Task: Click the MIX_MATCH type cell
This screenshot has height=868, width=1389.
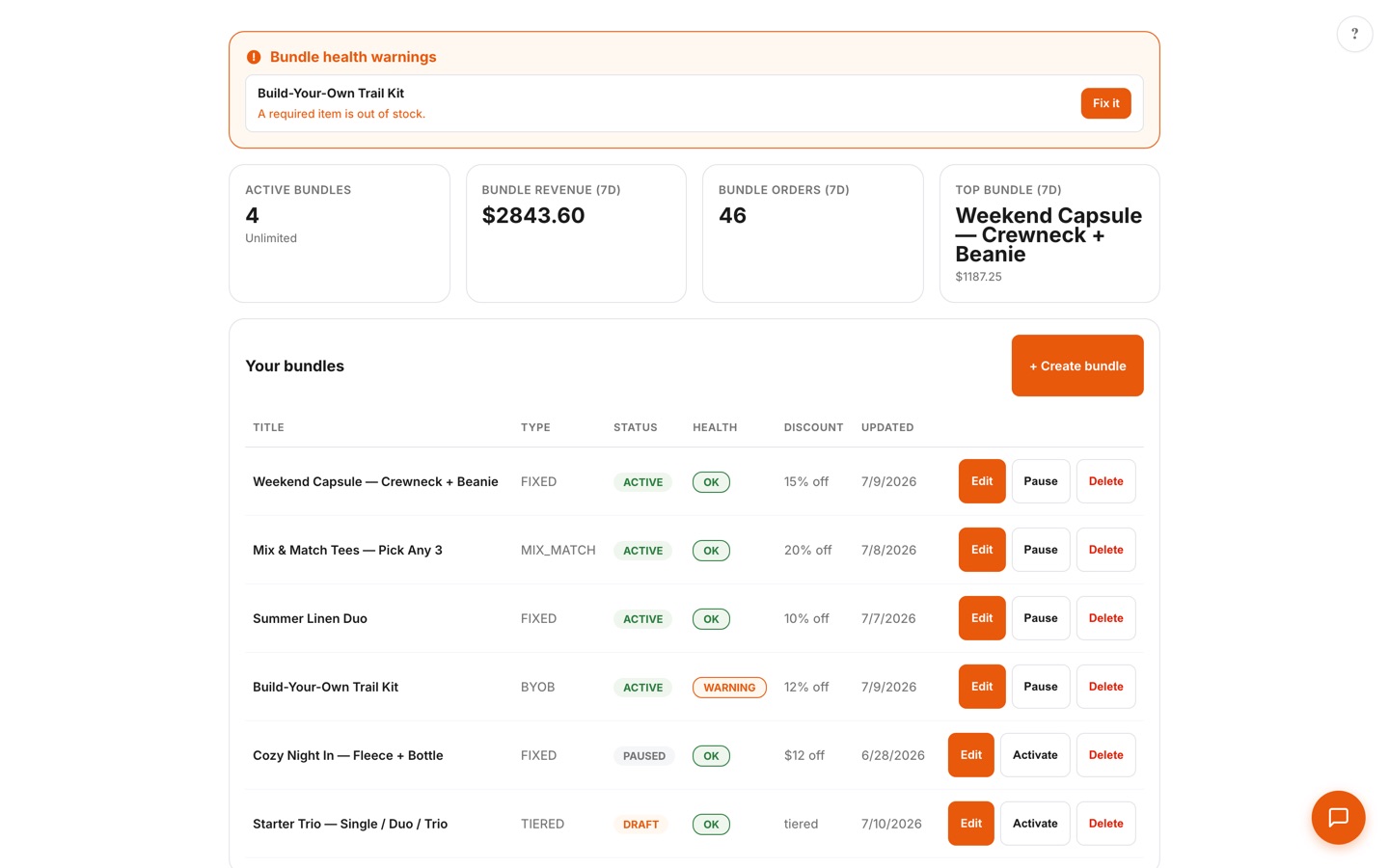Action: pyautogui.click(x=558, y=550)
